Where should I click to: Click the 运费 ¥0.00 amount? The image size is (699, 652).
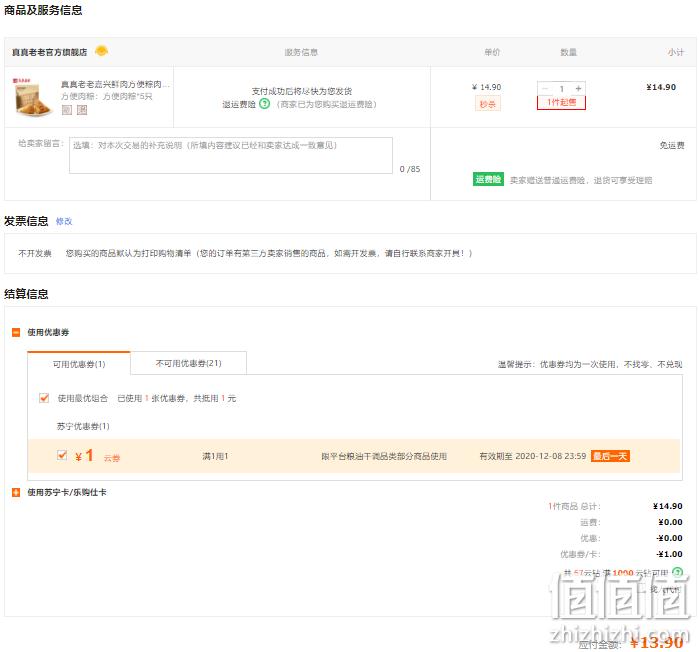670,522
